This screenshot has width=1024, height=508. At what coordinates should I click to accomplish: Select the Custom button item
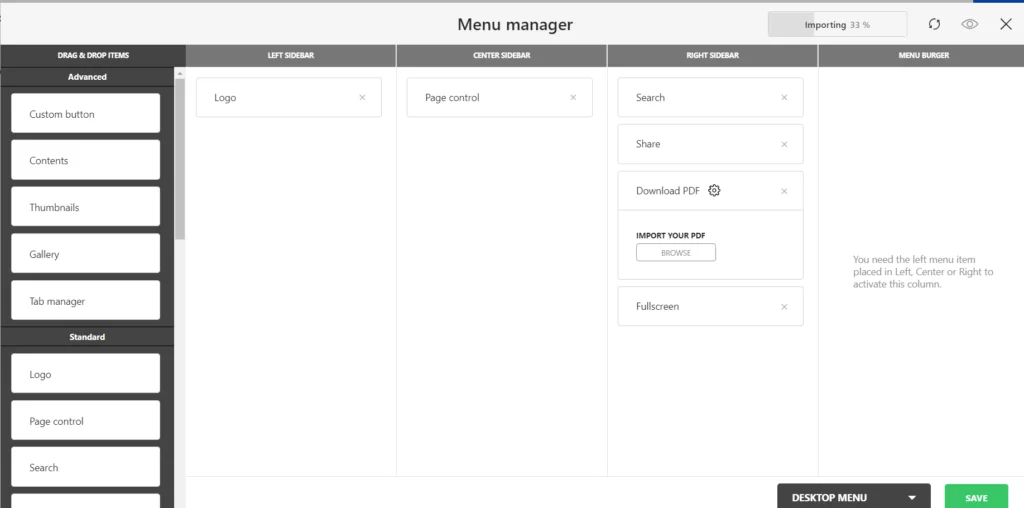coord(86,114)
